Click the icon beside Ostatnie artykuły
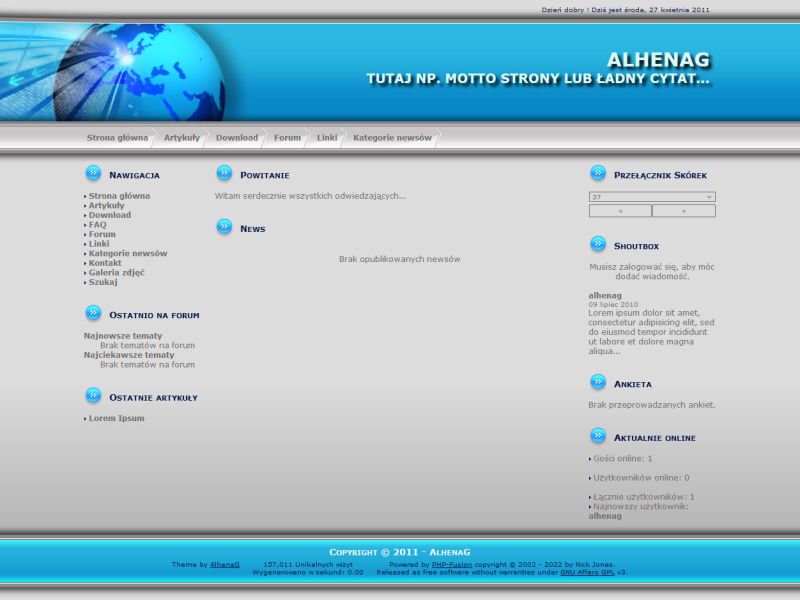Viewport: 800px width, 600px height. point(93,396)
